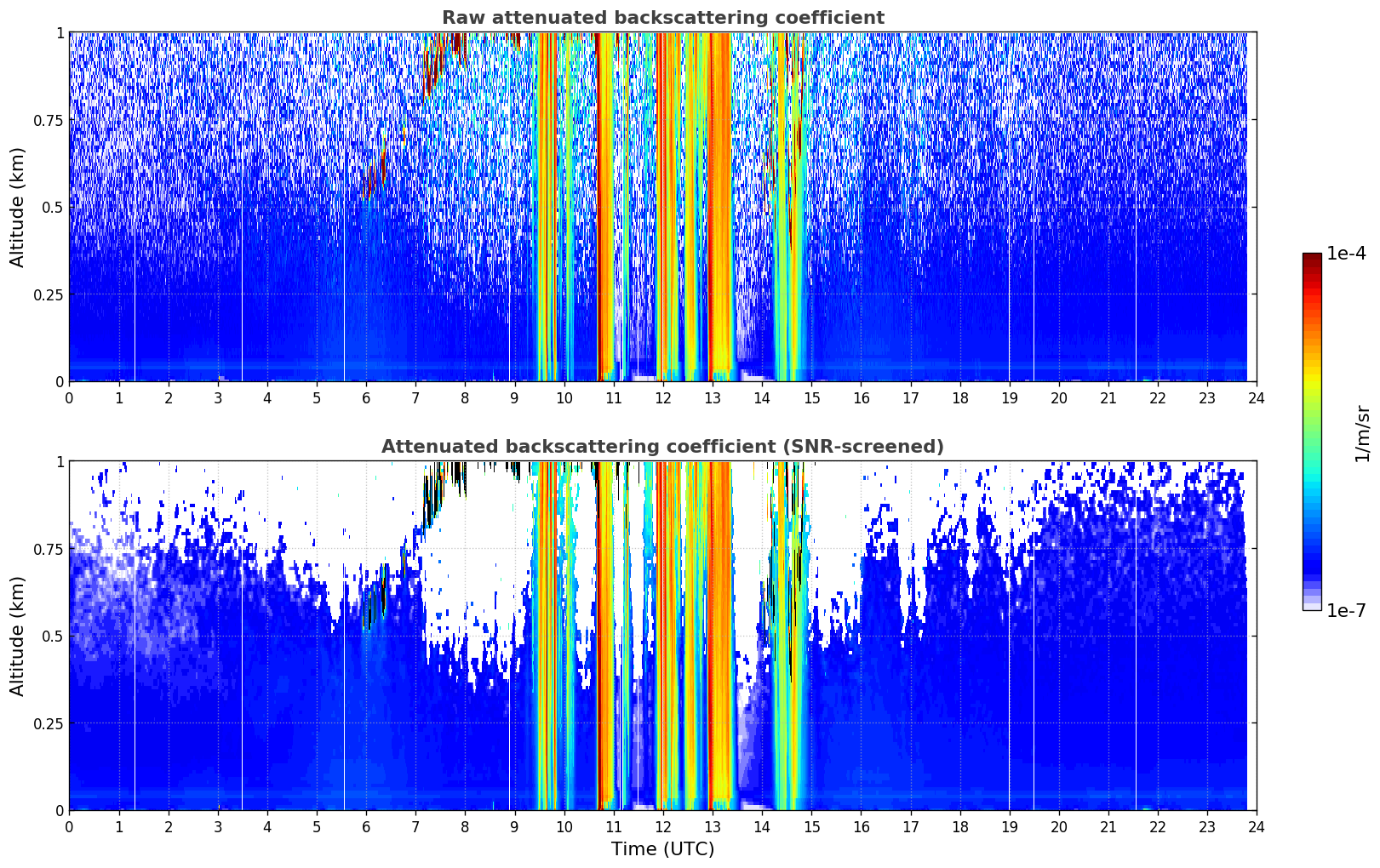This screenshot has height=868, width=1380.
Task: Click time tick '13' under raw plot
Action: (713, 397)
